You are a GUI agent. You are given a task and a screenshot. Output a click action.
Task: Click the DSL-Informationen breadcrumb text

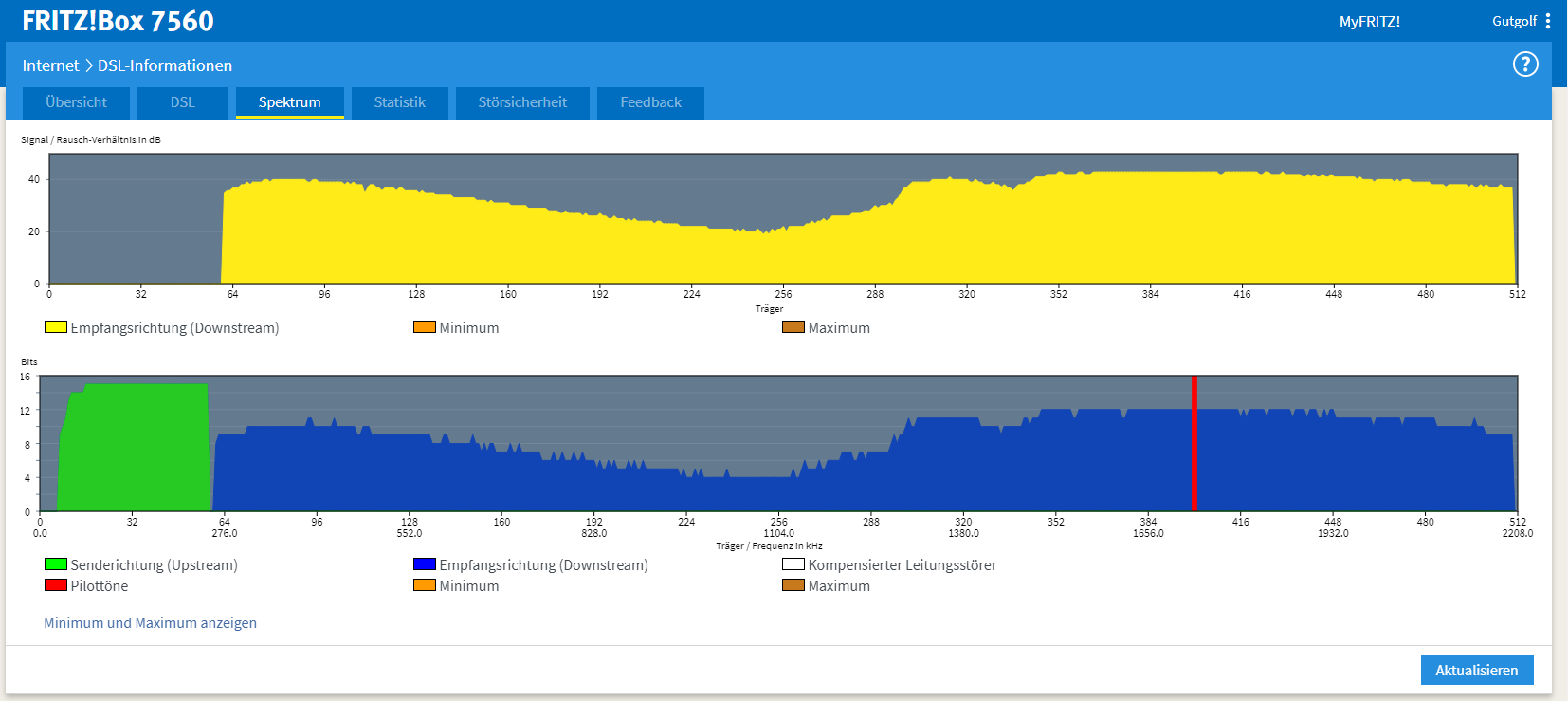click(x=165, y=65)
